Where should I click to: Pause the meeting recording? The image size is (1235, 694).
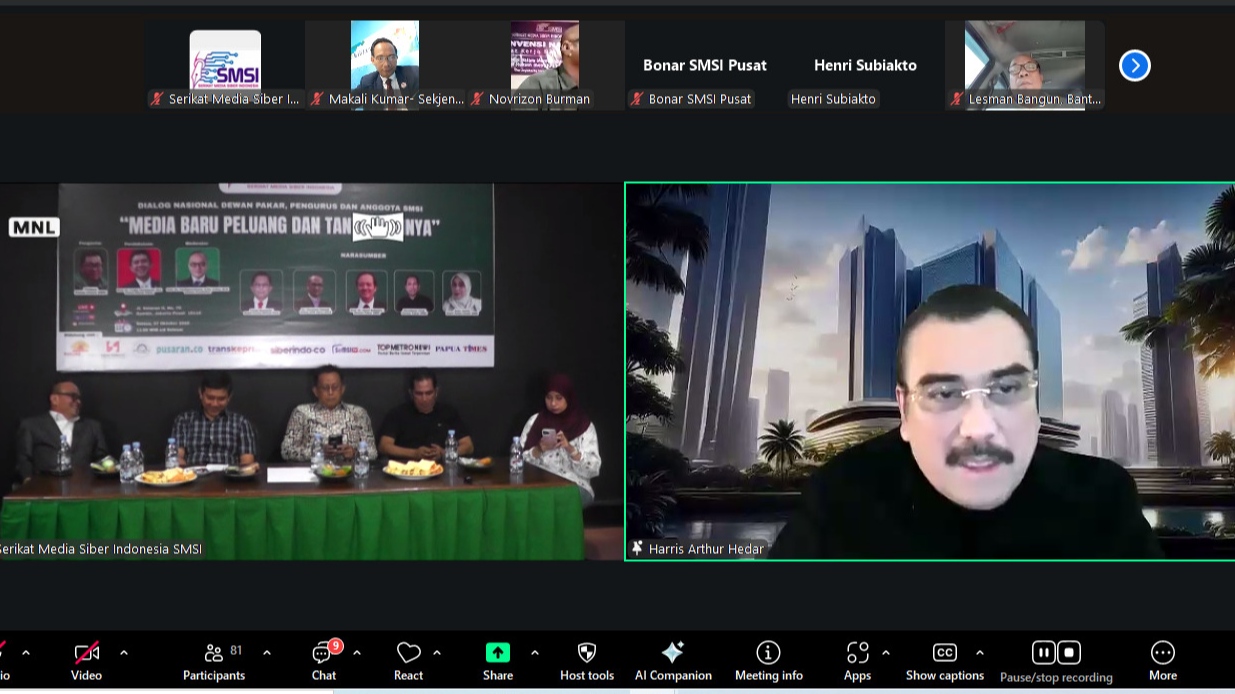point(1043,652)
